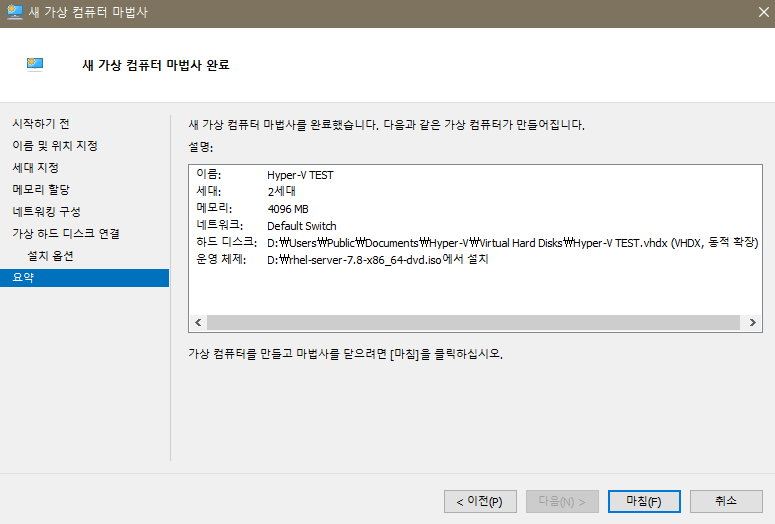Click the 네트워크: label in summary
The width and height of the screenshot is (775, 524).
coord(219,225)
